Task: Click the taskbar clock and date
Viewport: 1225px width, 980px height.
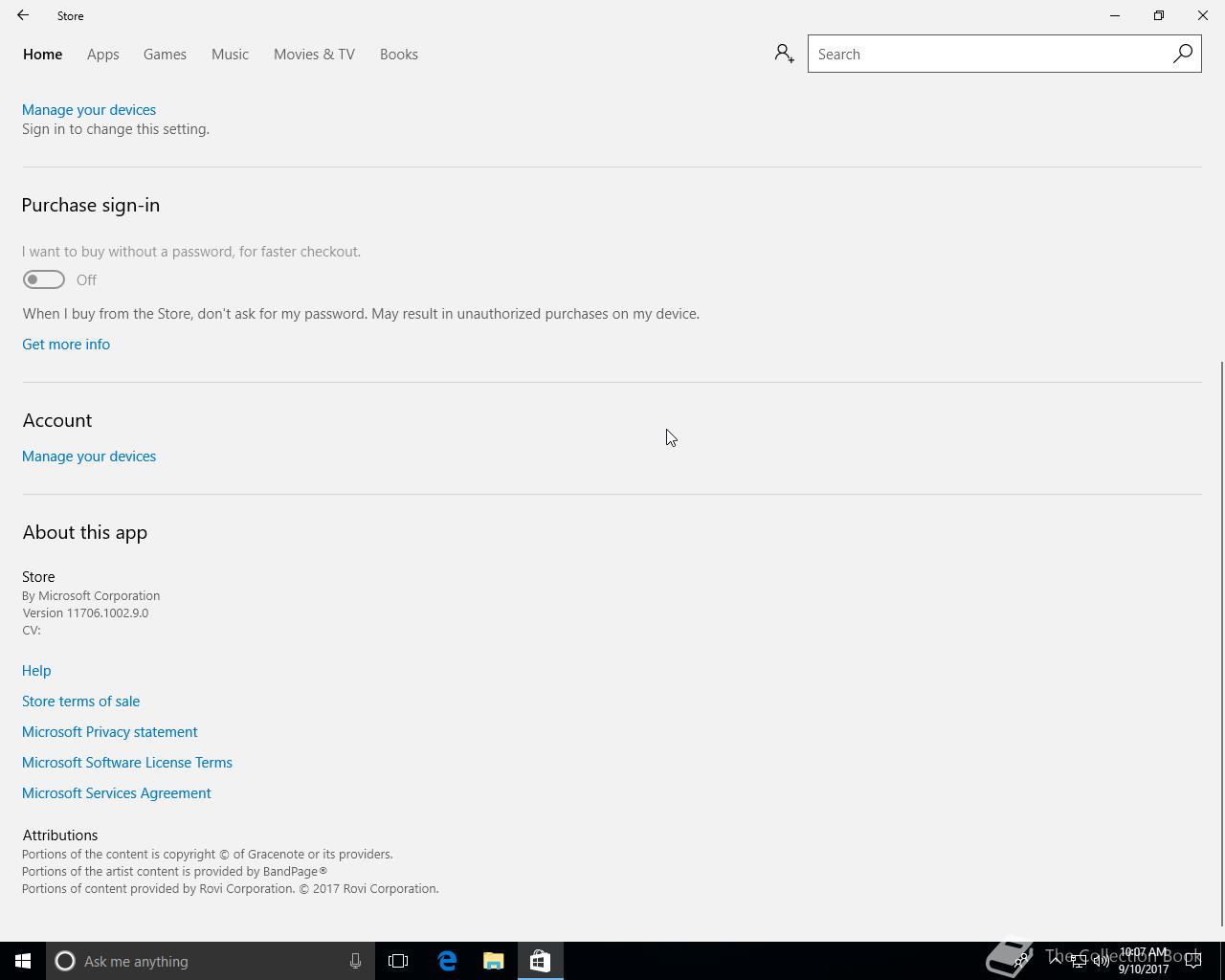Action: click(1144, 961)
